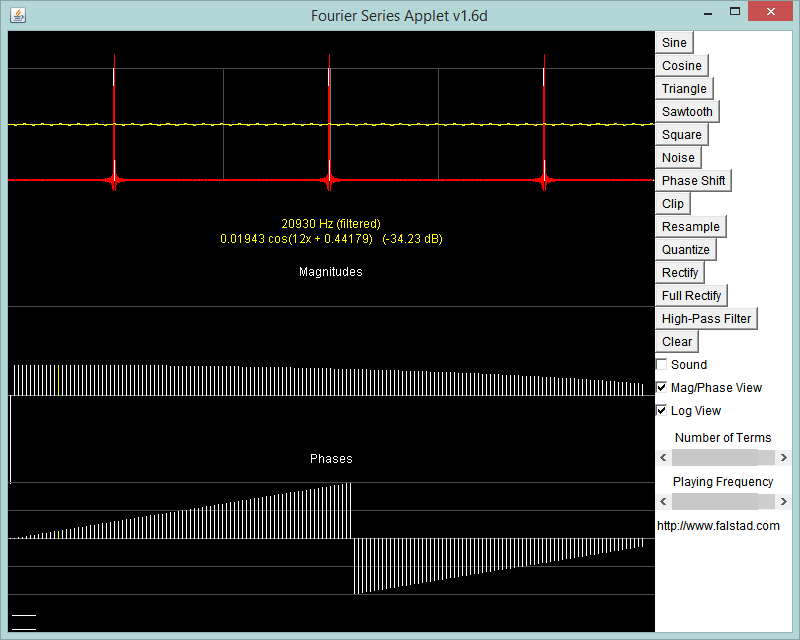Apply Full Rectify
This screenshot has width=800, height=640.
691,296
